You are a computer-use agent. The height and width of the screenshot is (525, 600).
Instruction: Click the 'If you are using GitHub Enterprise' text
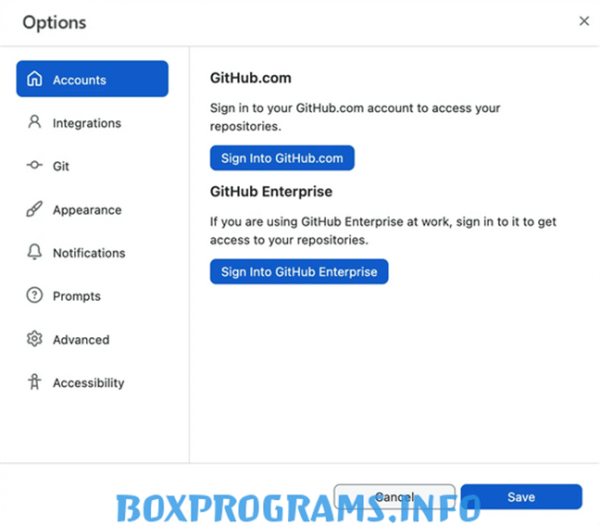(383, 231)
